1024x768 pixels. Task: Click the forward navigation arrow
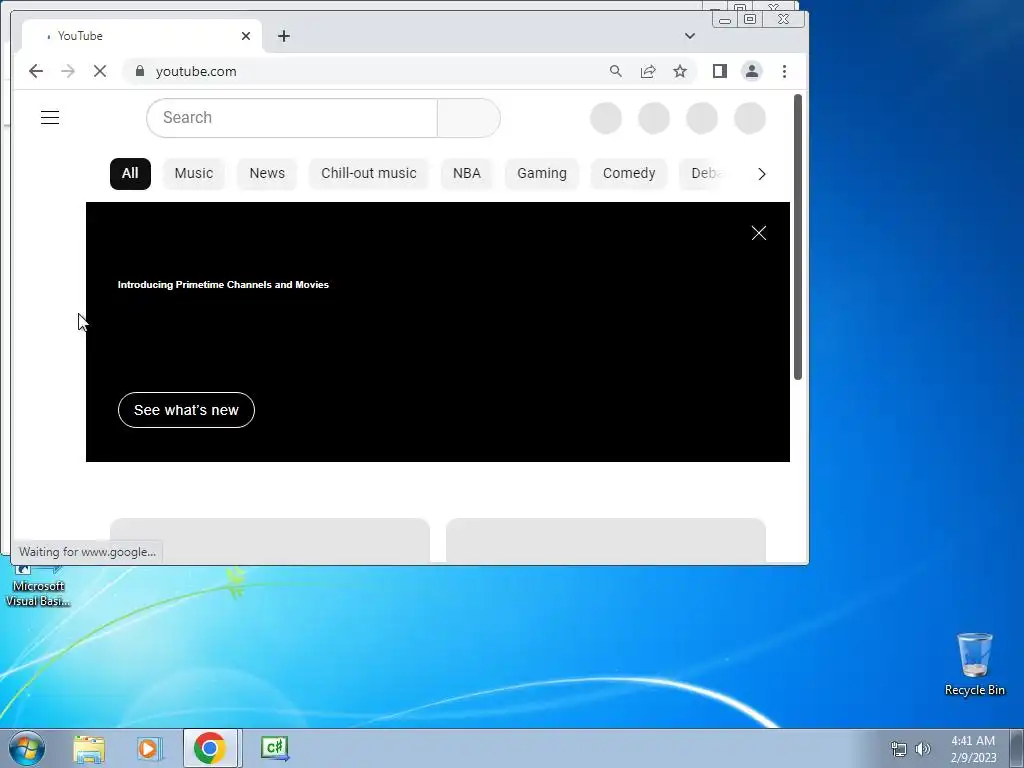pyautogui.click(x=68, y=71)
